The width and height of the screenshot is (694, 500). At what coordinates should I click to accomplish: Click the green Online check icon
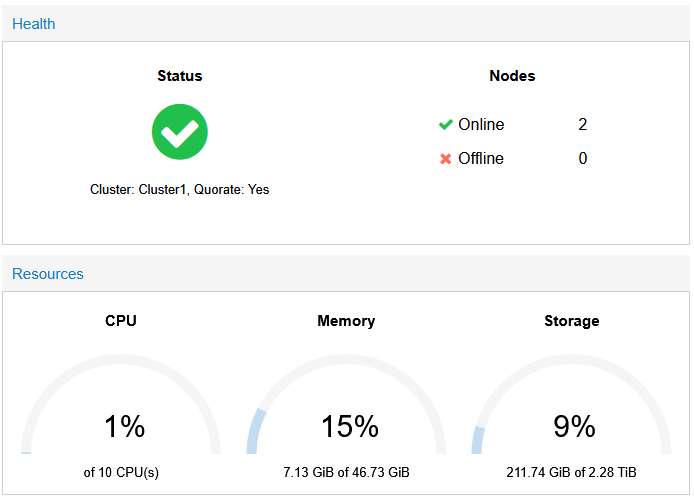(x=445, y=125)
